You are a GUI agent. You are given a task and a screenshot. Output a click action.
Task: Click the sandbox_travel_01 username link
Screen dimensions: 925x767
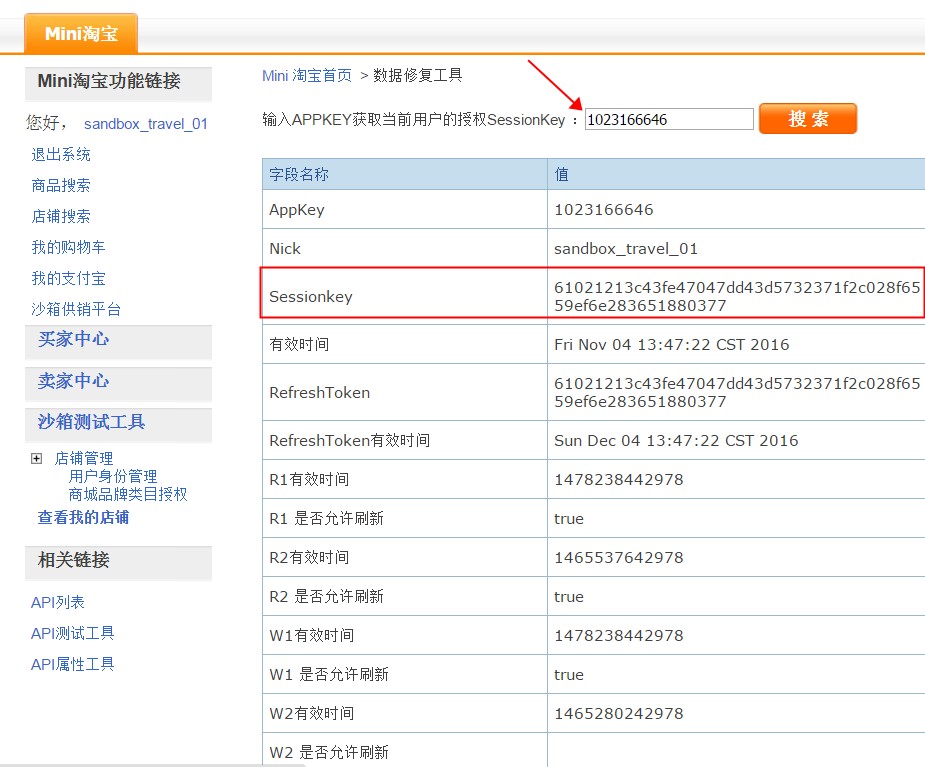point(146,124)
